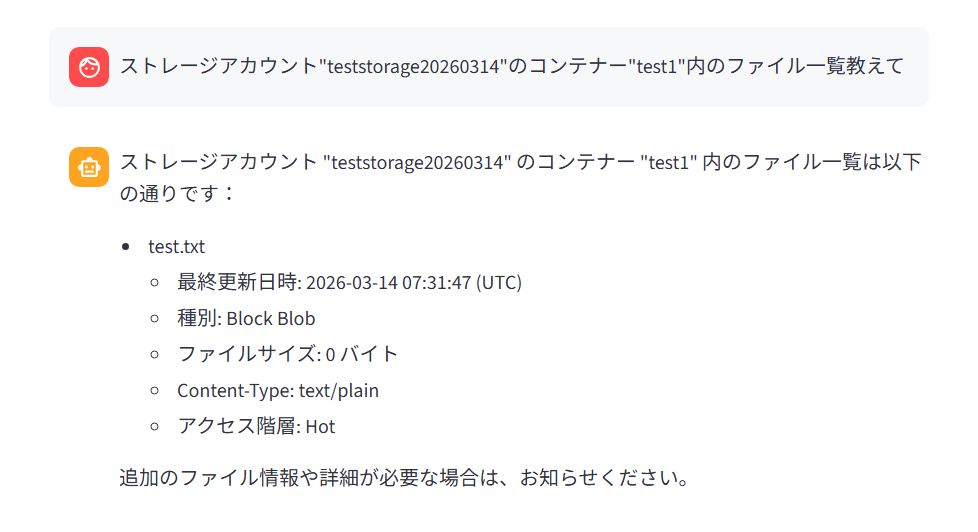Click the Hot access tier value

click(x=320, y=426)
